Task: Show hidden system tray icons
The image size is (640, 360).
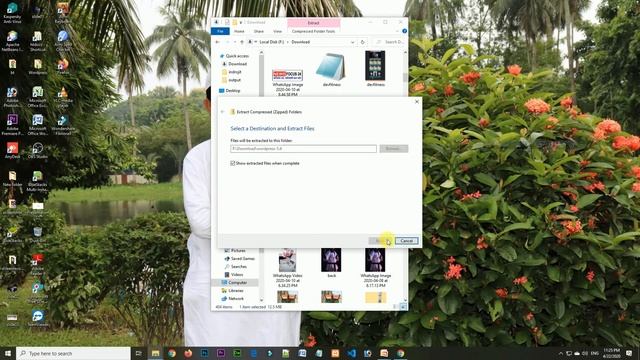Action: [560, 353]
